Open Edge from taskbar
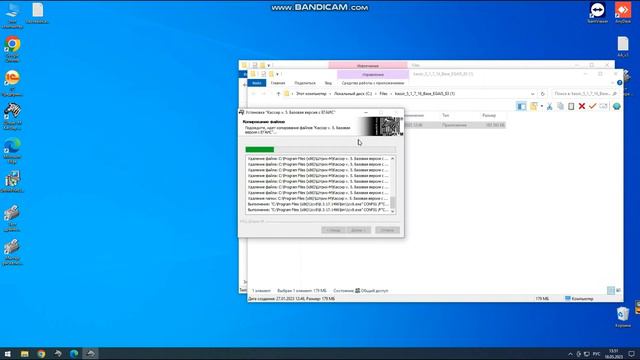 coord(74,353)
